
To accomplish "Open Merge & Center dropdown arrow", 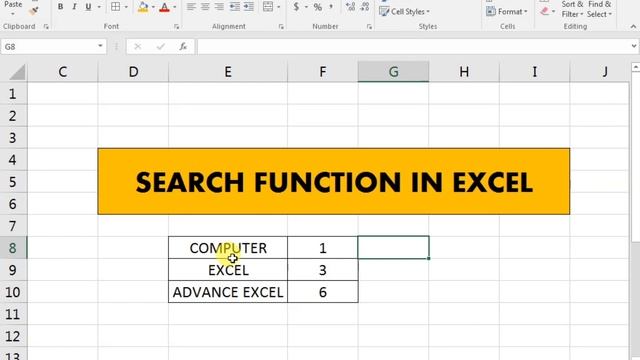I will pos(279,7).
